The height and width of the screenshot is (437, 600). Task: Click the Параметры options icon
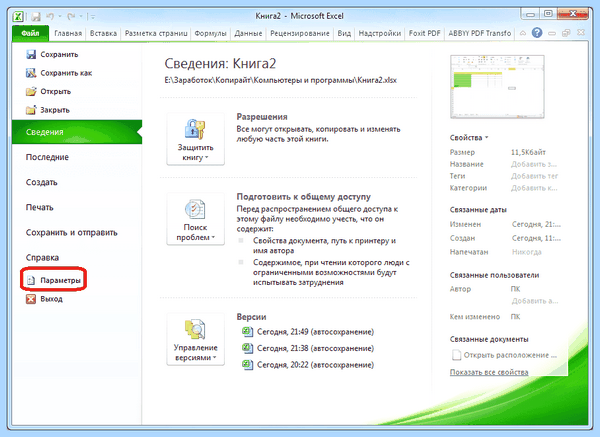click(31, 280)
